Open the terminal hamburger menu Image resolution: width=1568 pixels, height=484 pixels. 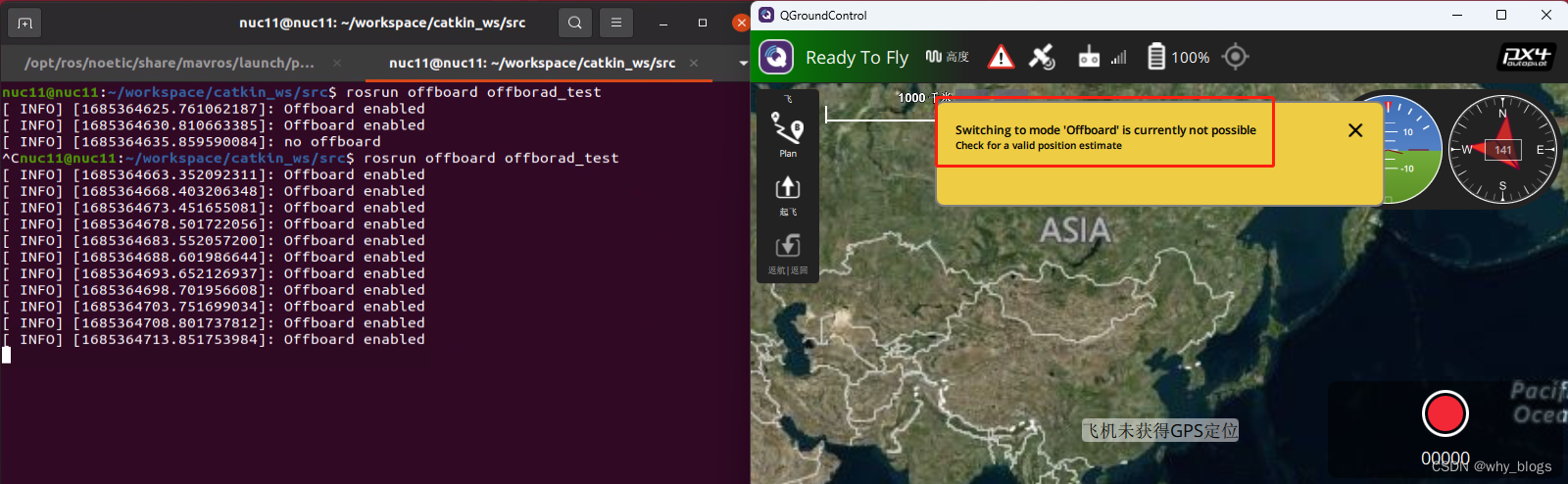tap(615, 22)
